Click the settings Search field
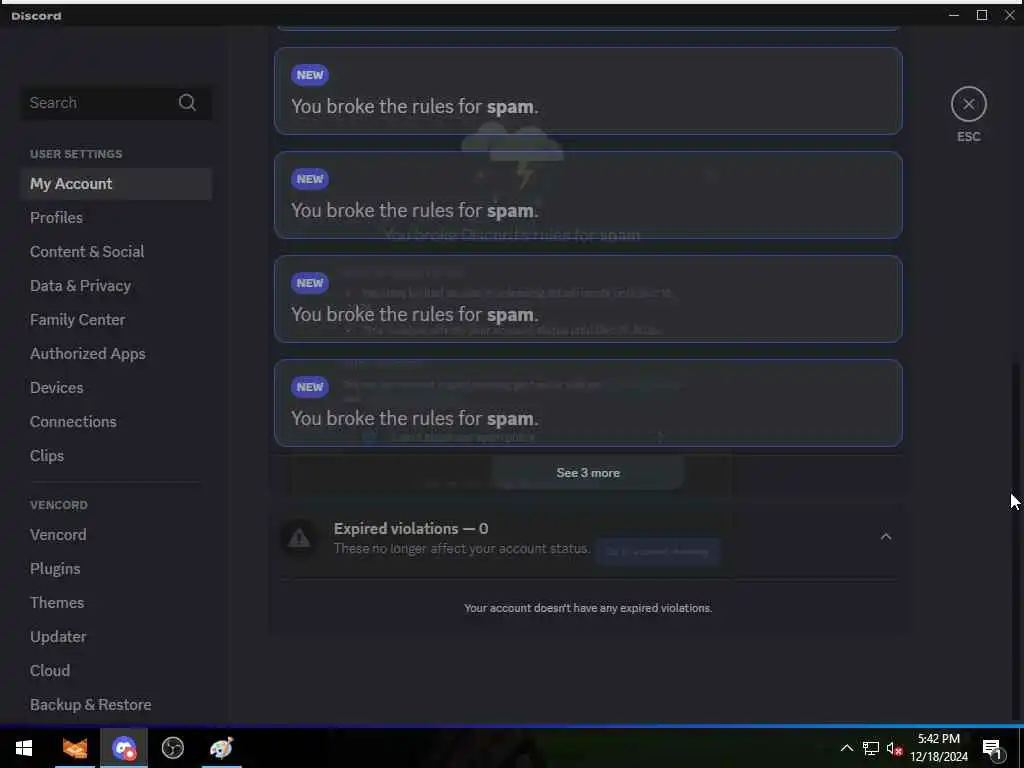Image resolution: width=1024 pixels, height=768 pixels. pyautogui.click(x=116, y=103)
